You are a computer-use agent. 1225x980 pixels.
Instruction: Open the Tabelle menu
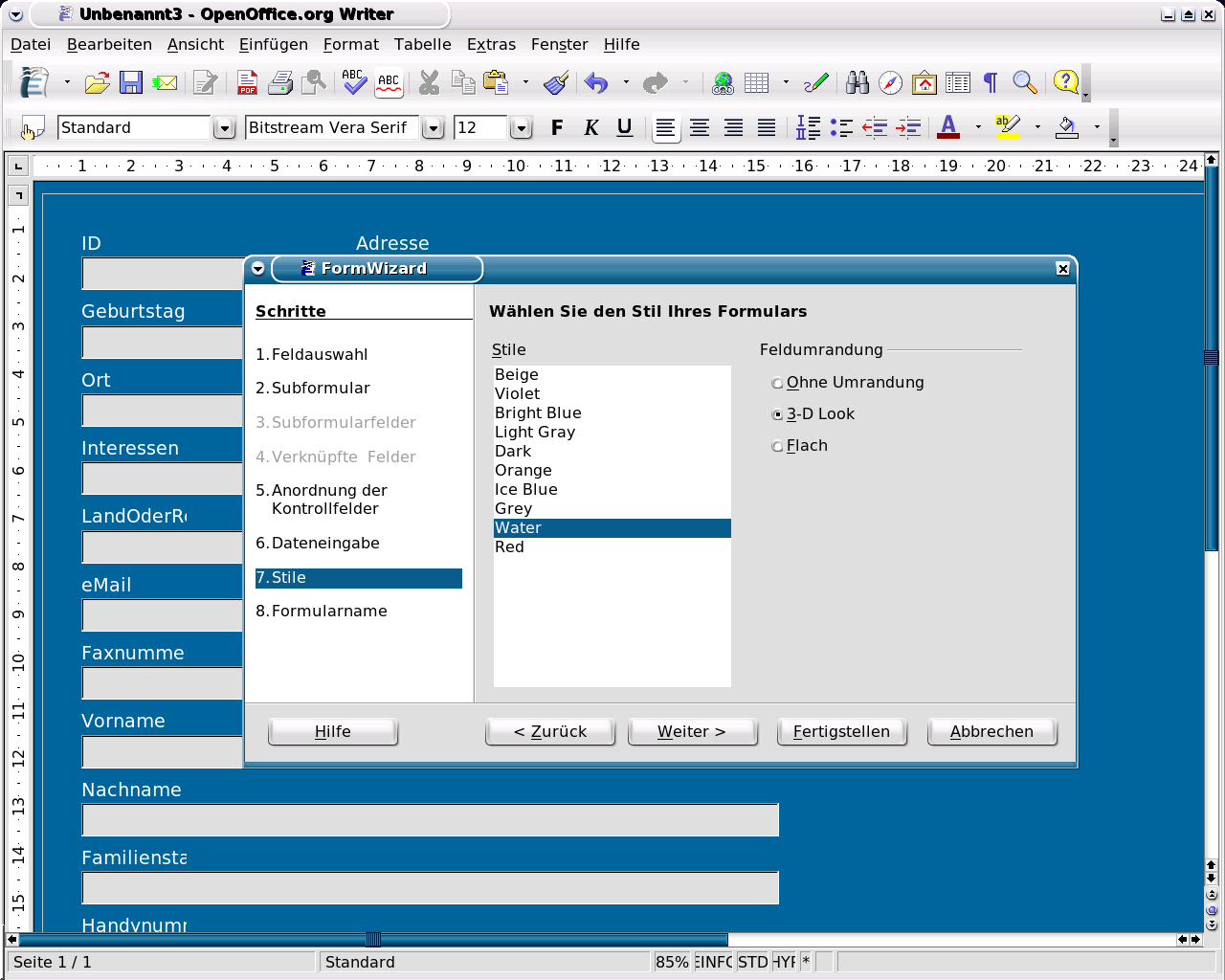422,44
